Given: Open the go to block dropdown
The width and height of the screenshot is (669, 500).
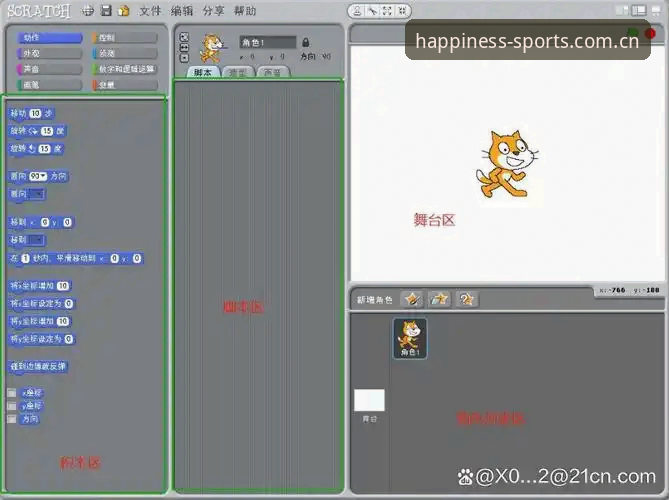Looking at the screenshot, I should point(38,240).
